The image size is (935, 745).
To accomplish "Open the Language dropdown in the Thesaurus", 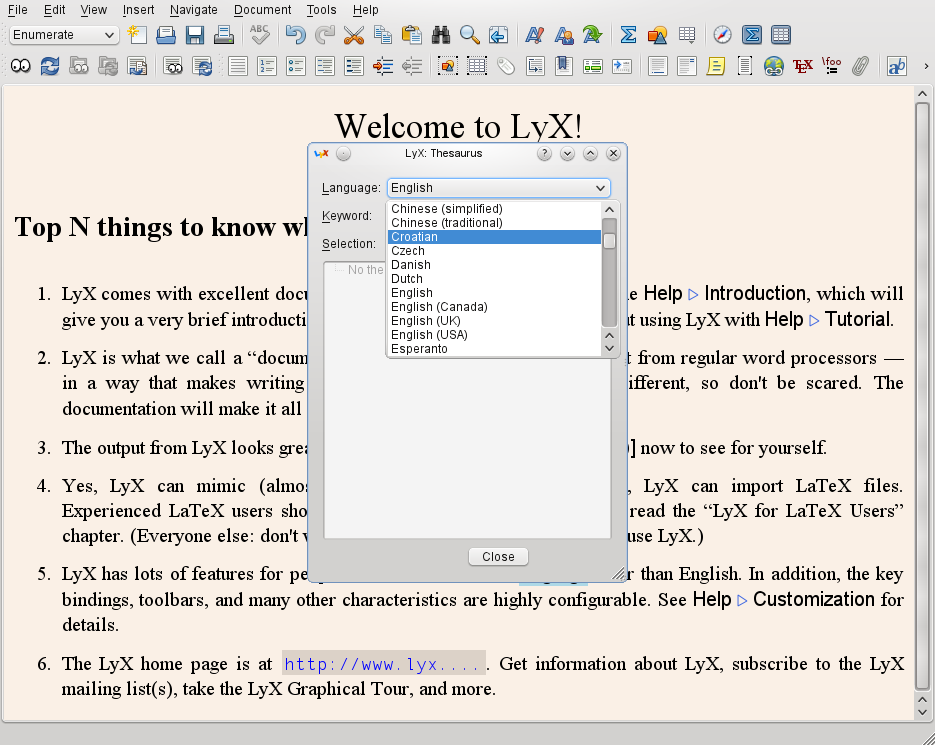I will pyautogui.click(x=498, y=188).
